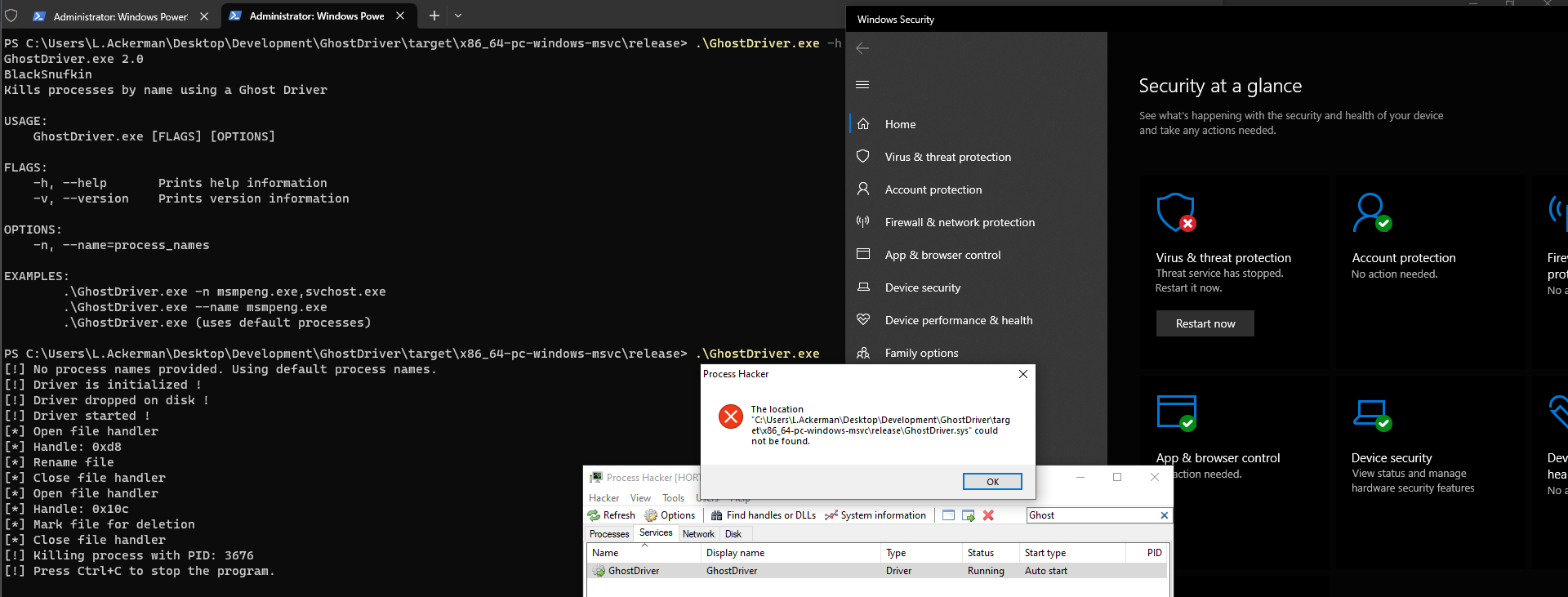
Task: Sort services by the Display name column header
Action: pyautogui.click(x=791, y=553)
